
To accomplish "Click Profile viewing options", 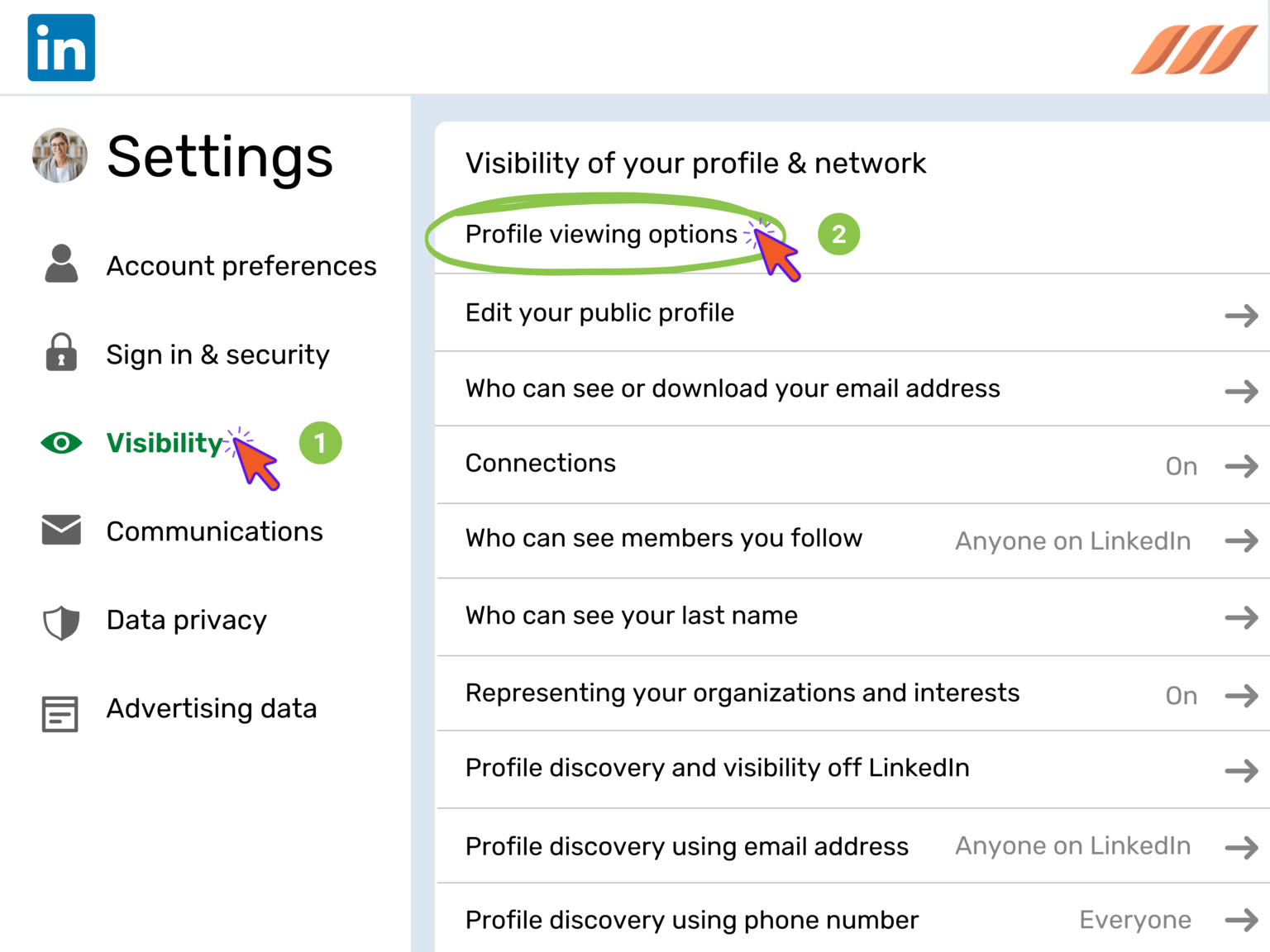I will point(601,234).
